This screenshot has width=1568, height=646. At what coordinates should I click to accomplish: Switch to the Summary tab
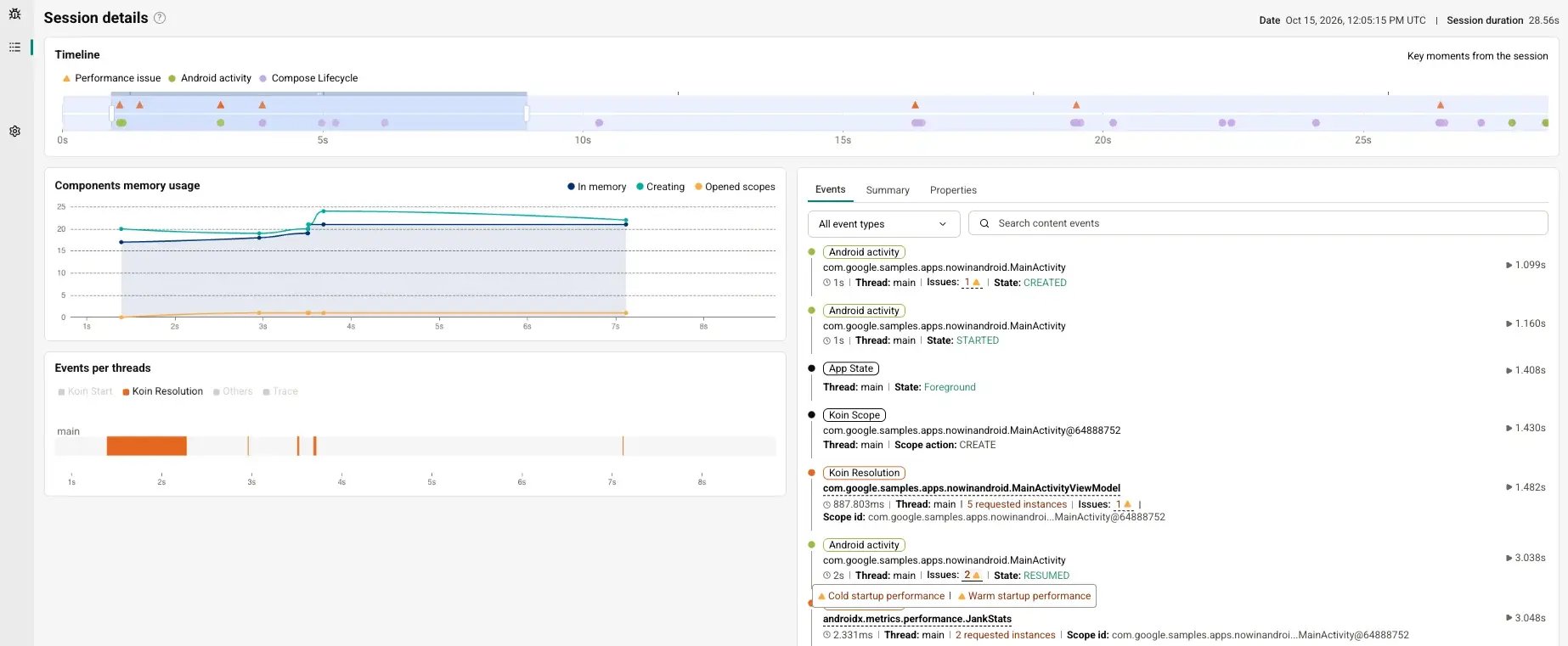[x=888, y=190]
